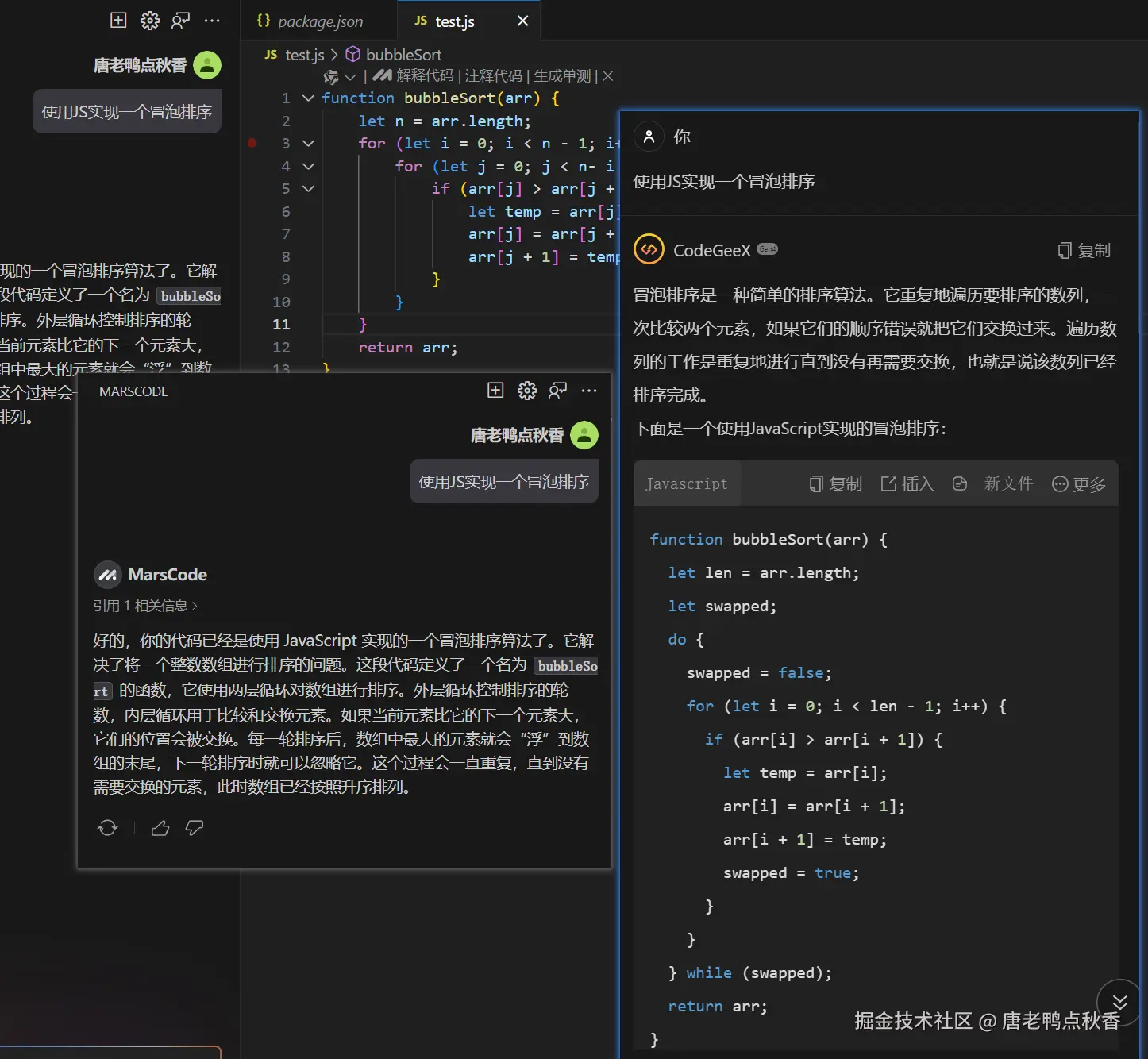
Task: Click 'return arr;' on editor line 12
Action: click(x=408, y=347)
